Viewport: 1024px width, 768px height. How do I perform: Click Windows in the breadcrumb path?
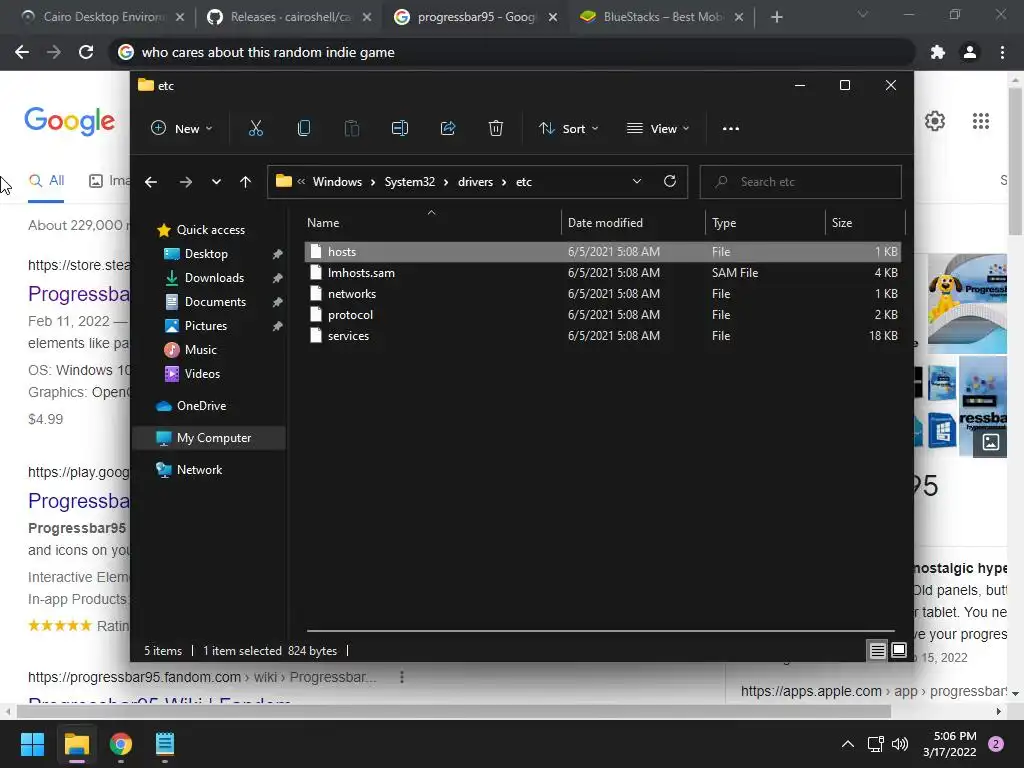click(337, 182)
